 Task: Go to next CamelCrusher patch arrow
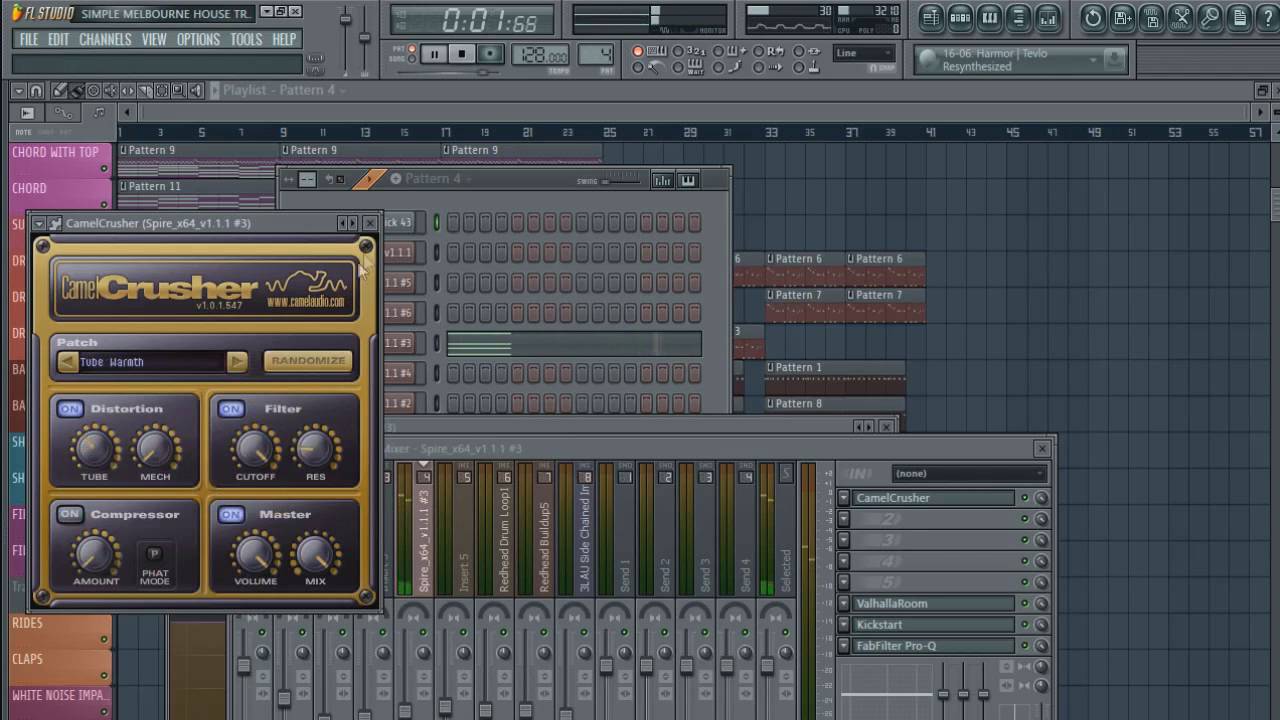(x=237, y=362)
